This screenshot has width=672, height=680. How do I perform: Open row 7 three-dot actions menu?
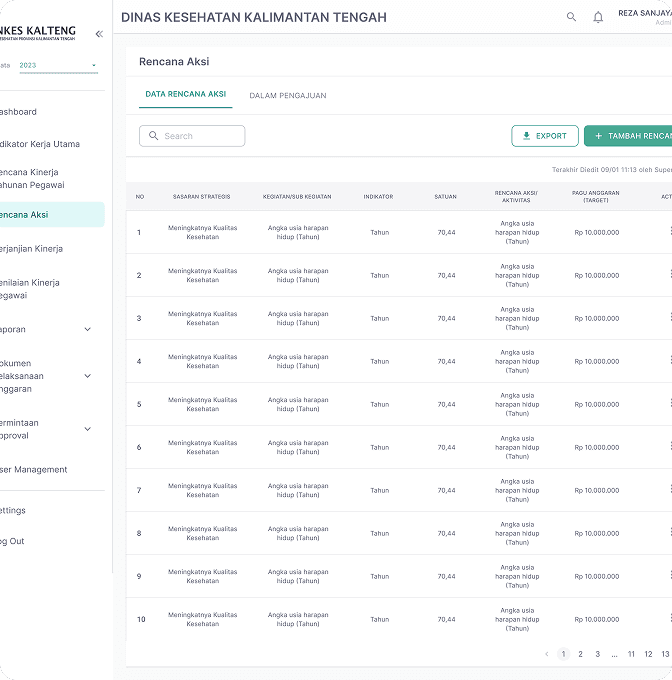coord(670,489)
